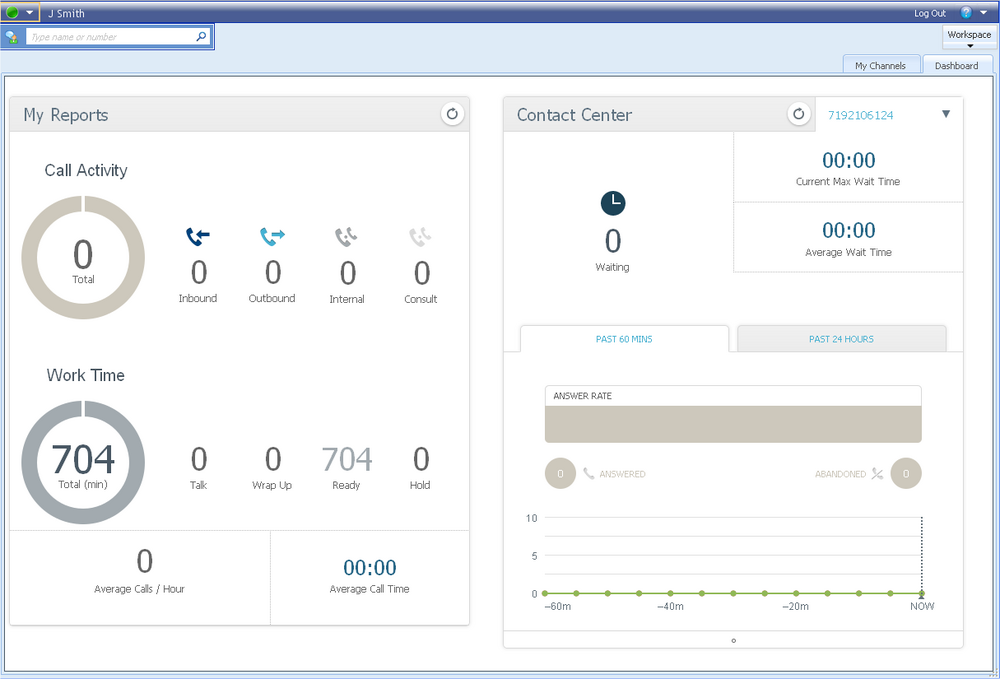This screenshot has height=679, width=1000.
Task: Click the Abandoned count circle
Action: pyautogui.click(x=906, y=474)
